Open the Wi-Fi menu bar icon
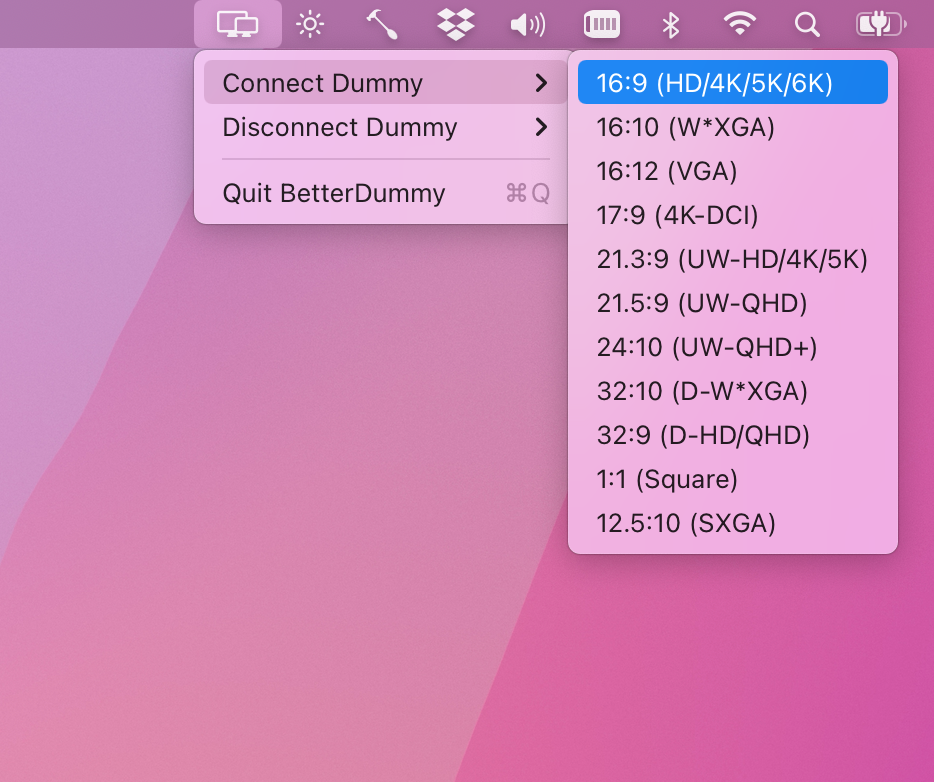Screen dimensions: 934x782 (x=740, y=24)
